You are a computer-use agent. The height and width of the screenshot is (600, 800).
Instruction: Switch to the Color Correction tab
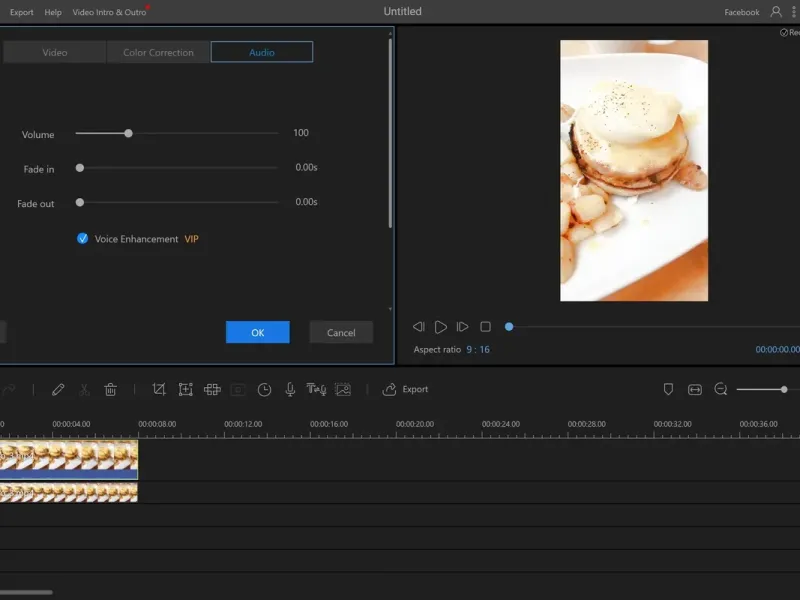click(158, 52)
